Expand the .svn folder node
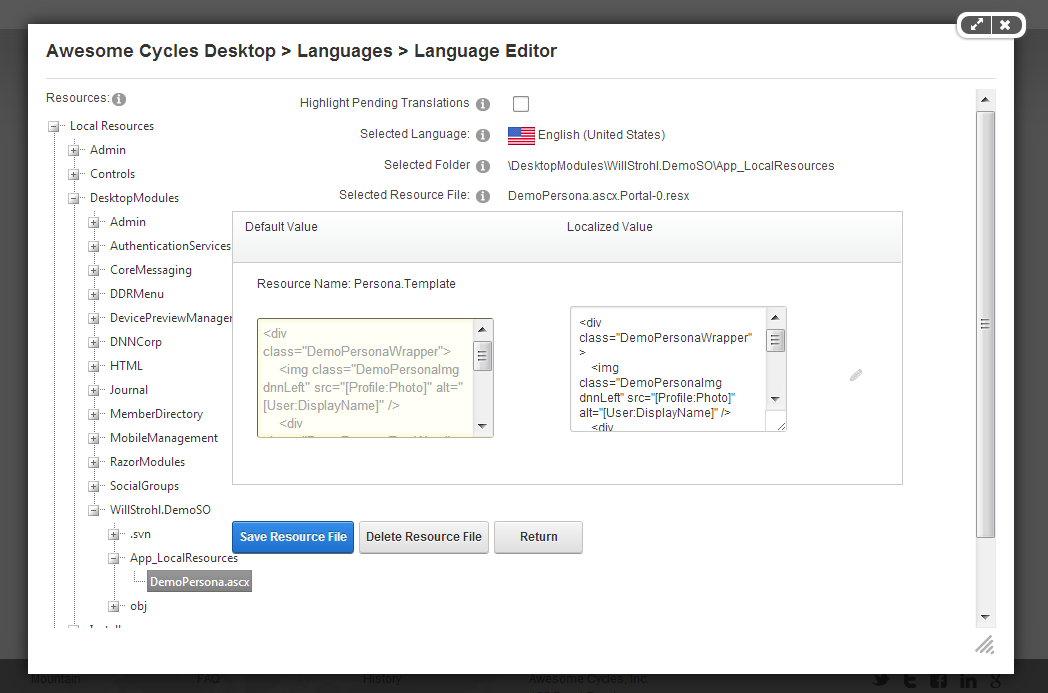The width and height of the screenshot is (1048, 693). [x=113, y=534]
